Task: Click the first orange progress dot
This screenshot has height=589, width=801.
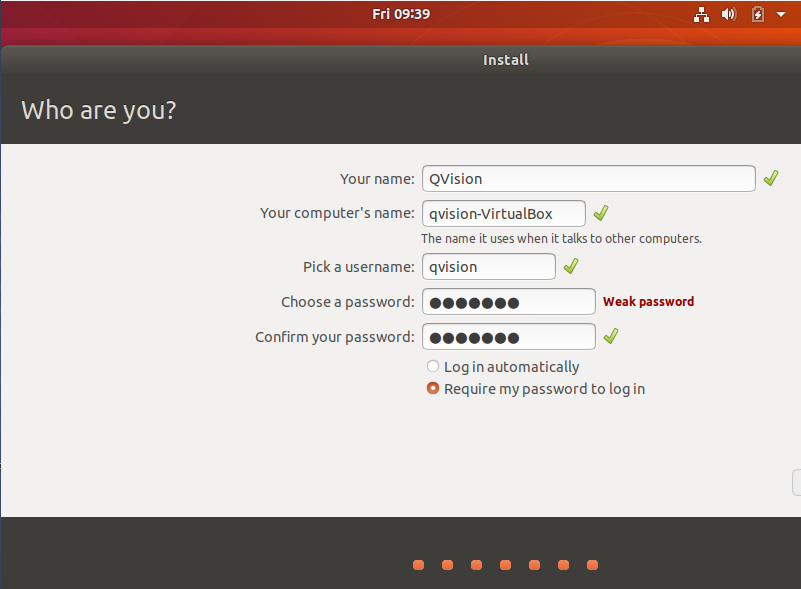Action: [418, 565]
